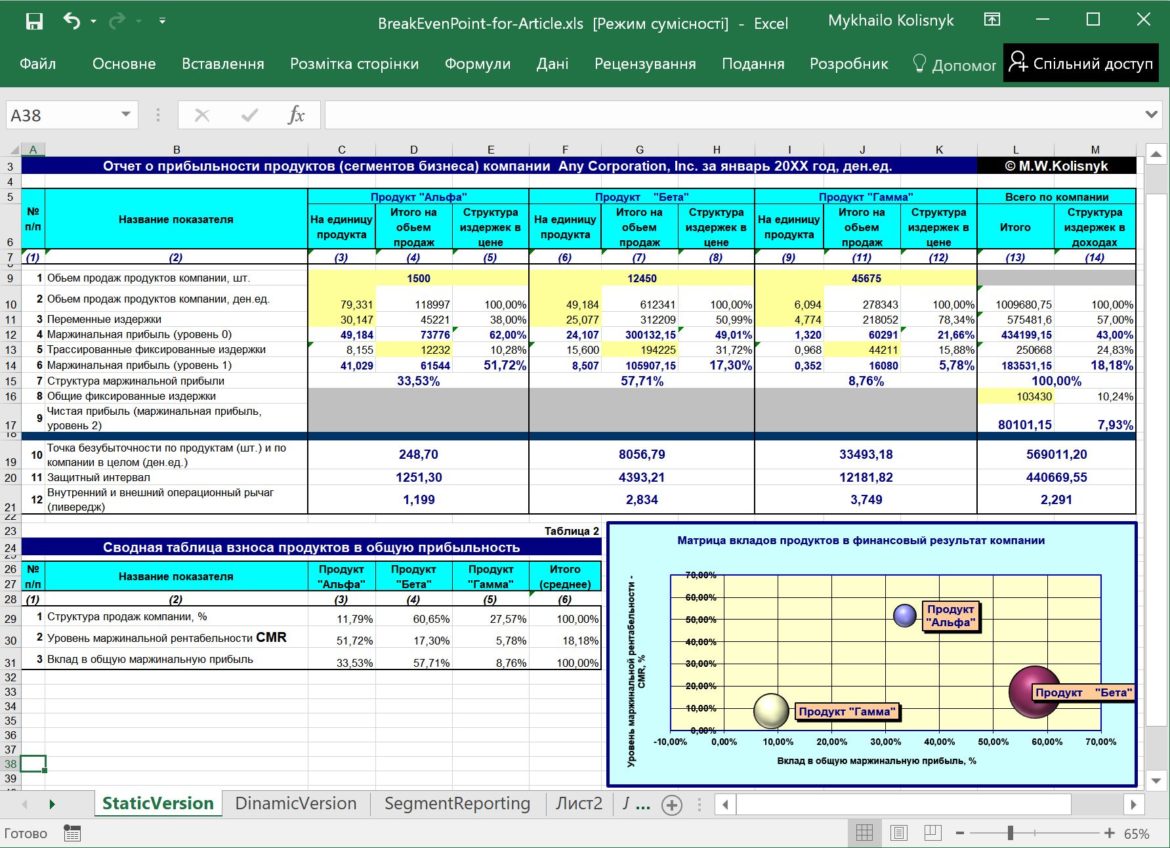Click the vertical scrollbar down arrow
This screenshot has width=1170, height=848.
click(1156, 782)
